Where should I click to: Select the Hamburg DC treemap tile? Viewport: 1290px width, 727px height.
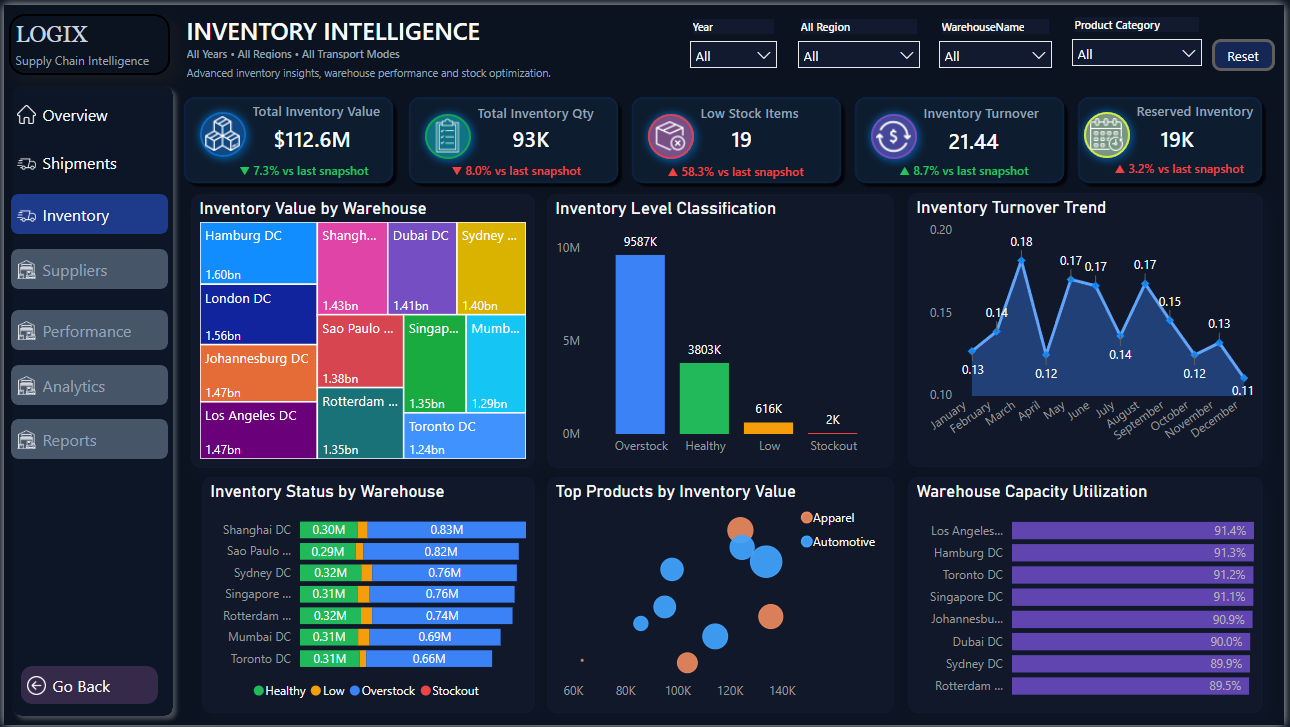[258, 253]
